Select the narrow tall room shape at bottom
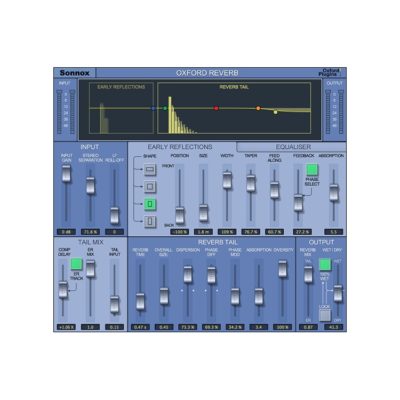The height and width of the screenshot is (400, 400). pos(150,221)
